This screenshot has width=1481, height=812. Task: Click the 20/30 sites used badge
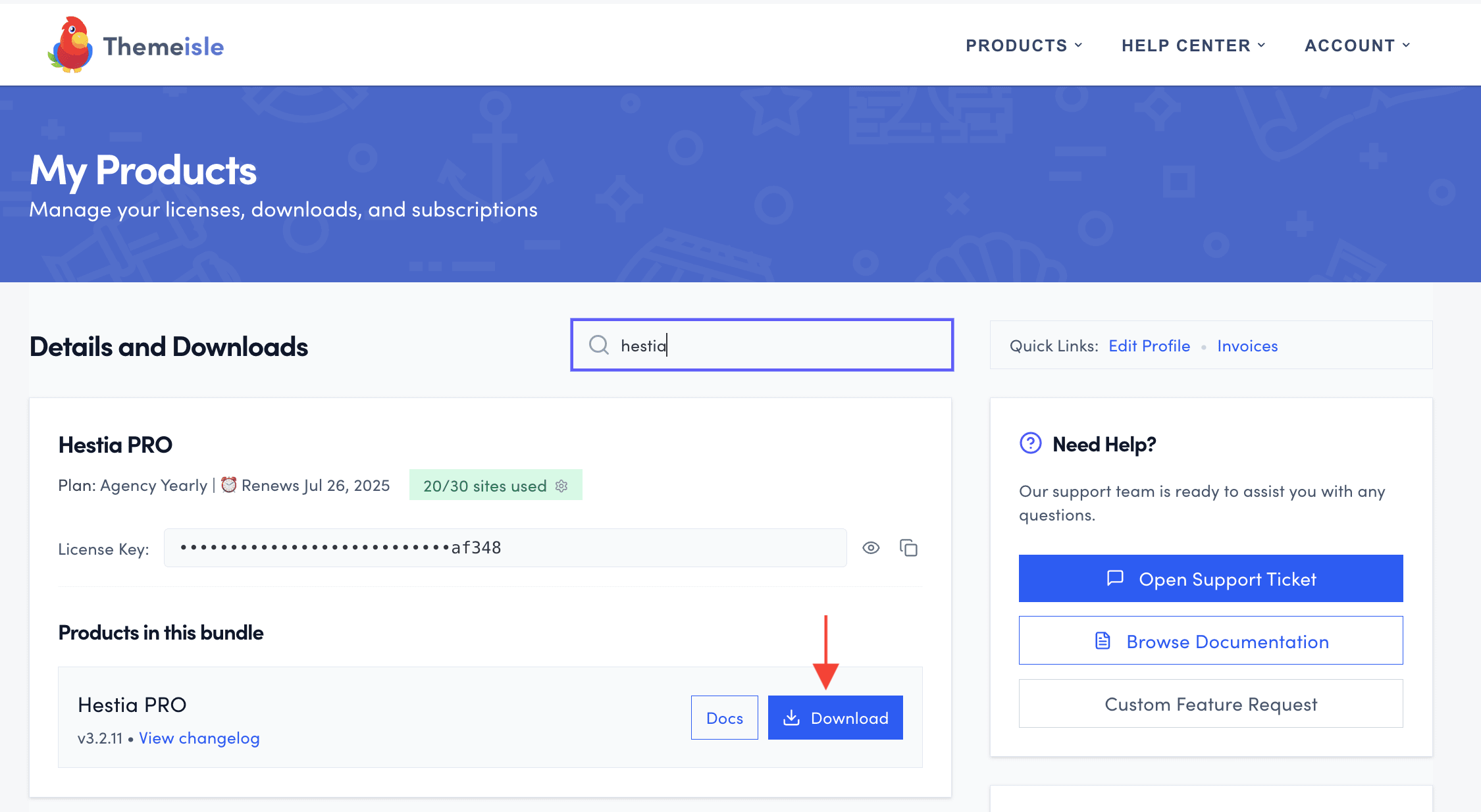484,486
